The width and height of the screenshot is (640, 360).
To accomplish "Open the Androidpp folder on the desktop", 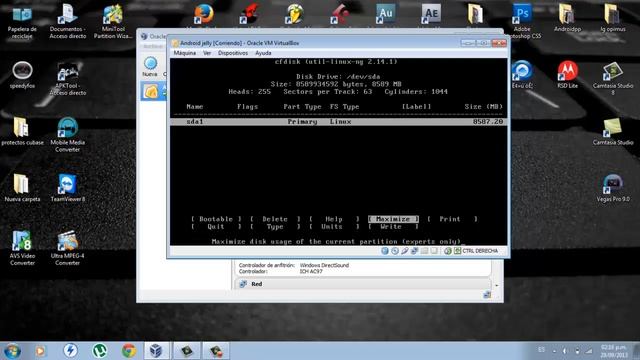I will tap(567, 18).
